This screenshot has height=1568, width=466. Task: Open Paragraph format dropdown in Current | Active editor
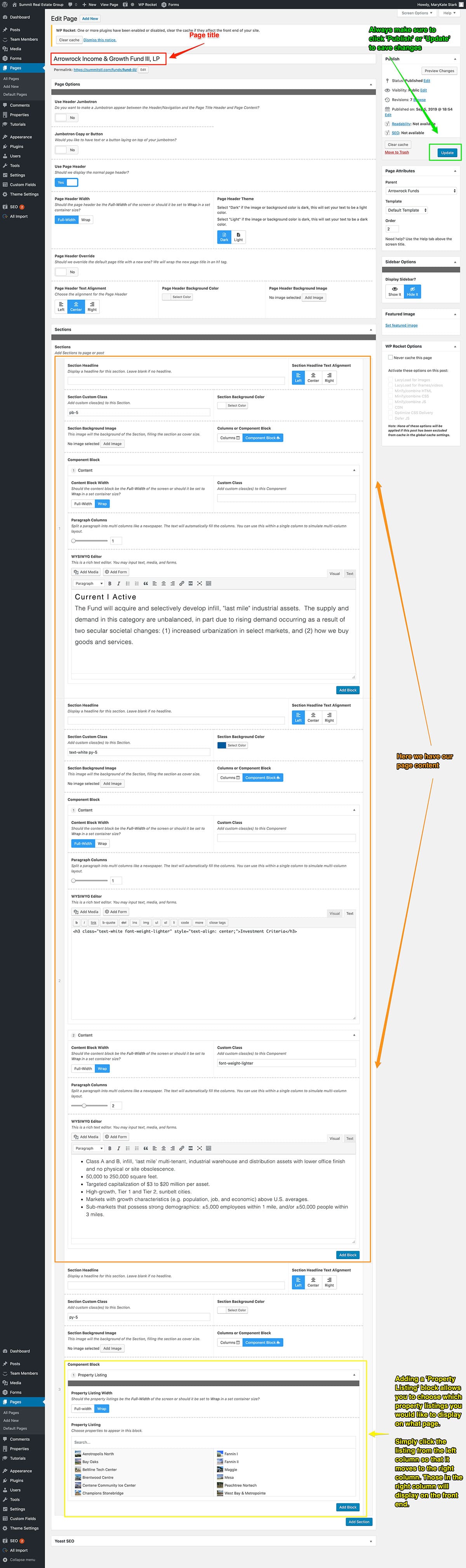click(89, 583)
